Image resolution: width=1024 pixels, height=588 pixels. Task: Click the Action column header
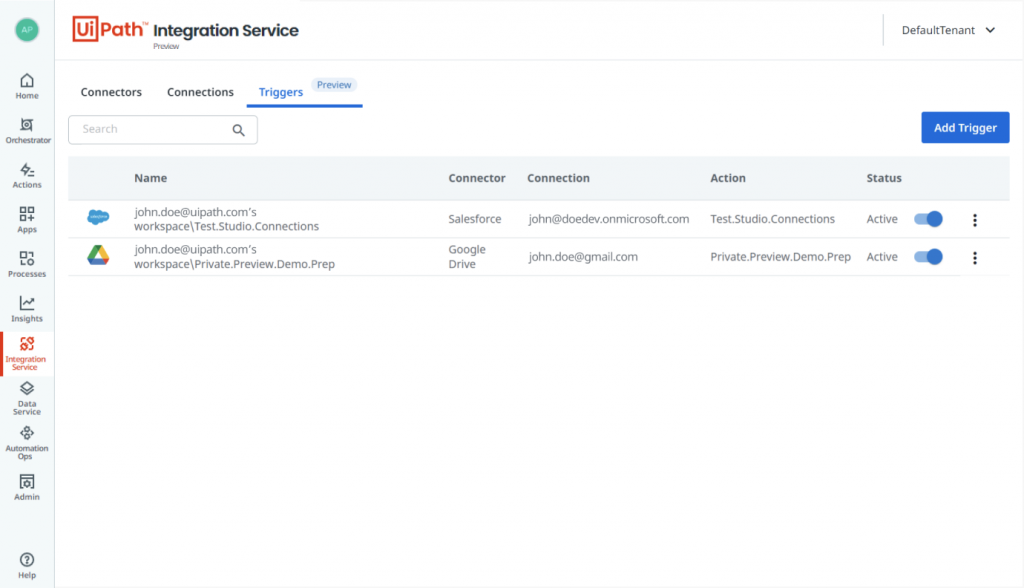pyautogui.click(x=728, y=178)
